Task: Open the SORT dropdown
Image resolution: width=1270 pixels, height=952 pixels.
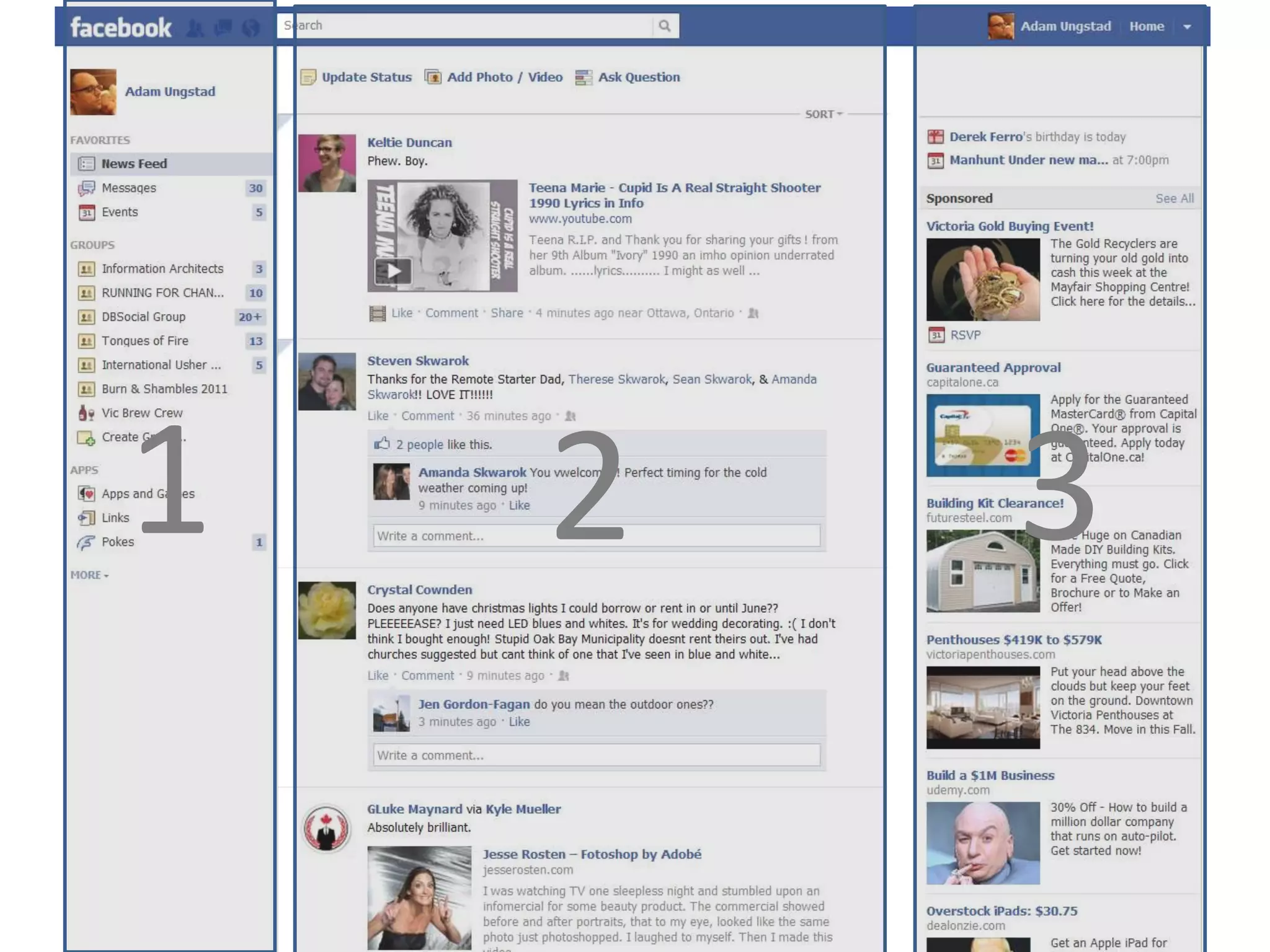Action: pos(824,114)
